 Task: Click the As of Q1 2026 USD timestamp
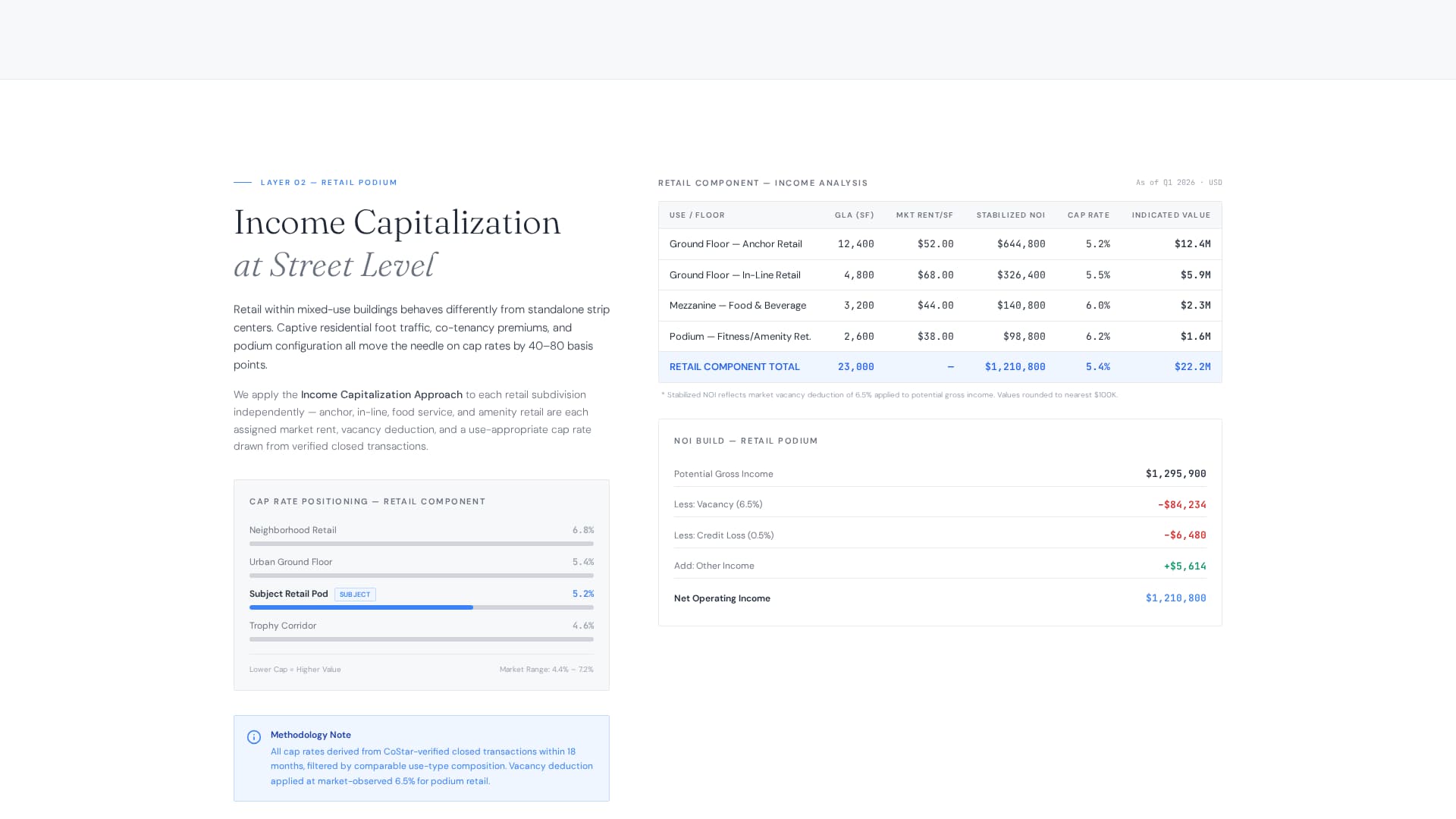[x=1178, y=183]
